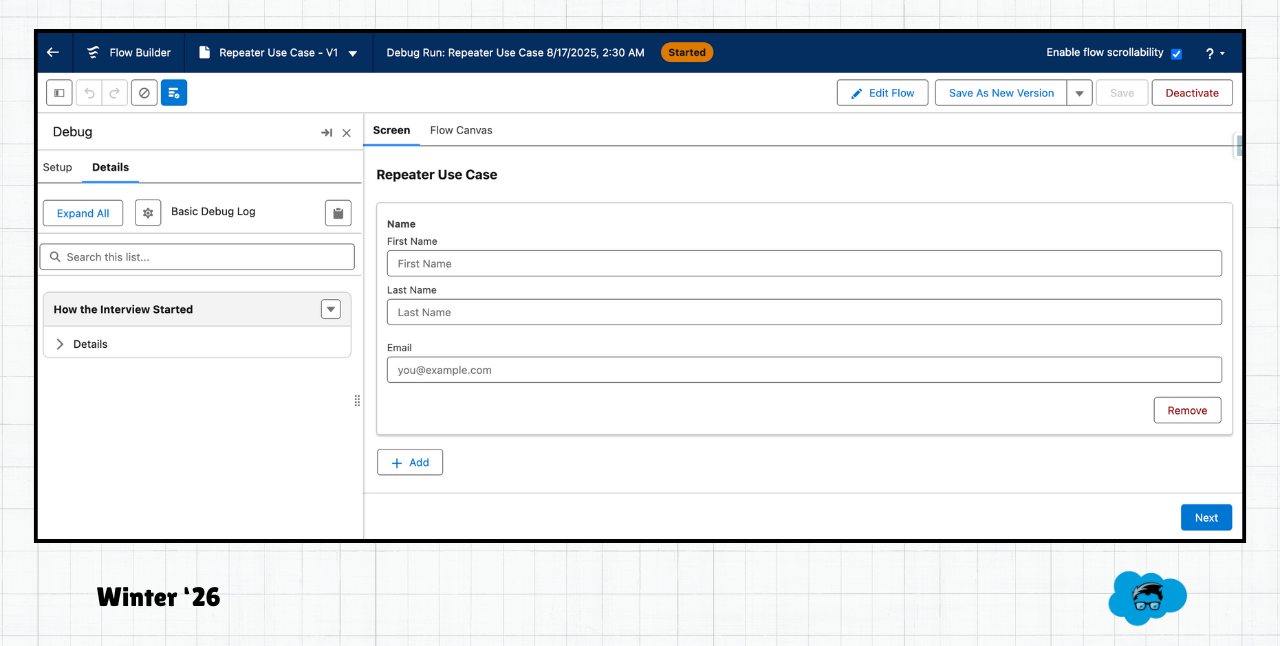The width and height of the screenshot is (1280, 646).
Task: Toggle the left panel sidebar icon
Action: click(x=59, y=93)
